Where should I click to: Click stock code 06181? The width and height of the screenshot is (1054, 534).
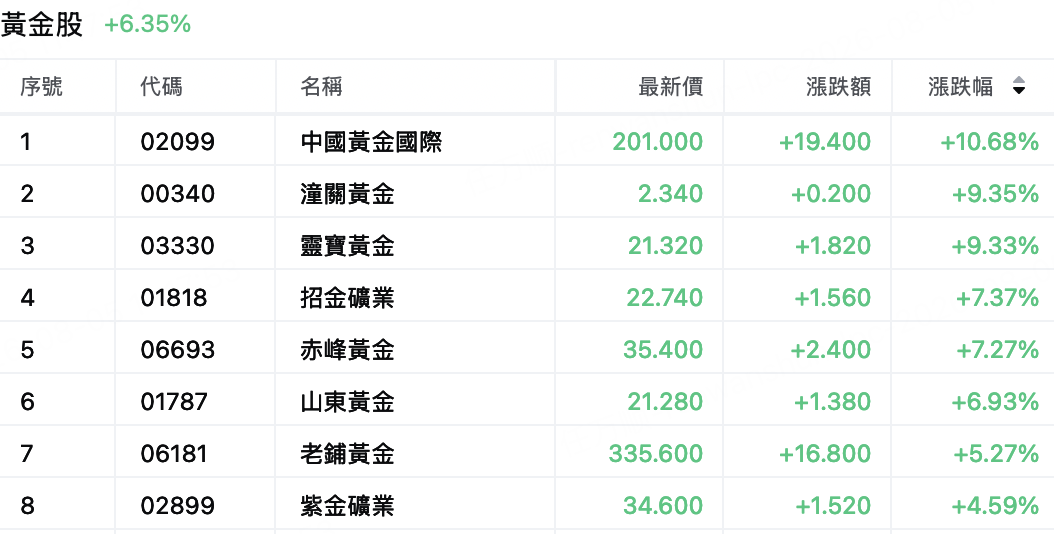(173, 454)
